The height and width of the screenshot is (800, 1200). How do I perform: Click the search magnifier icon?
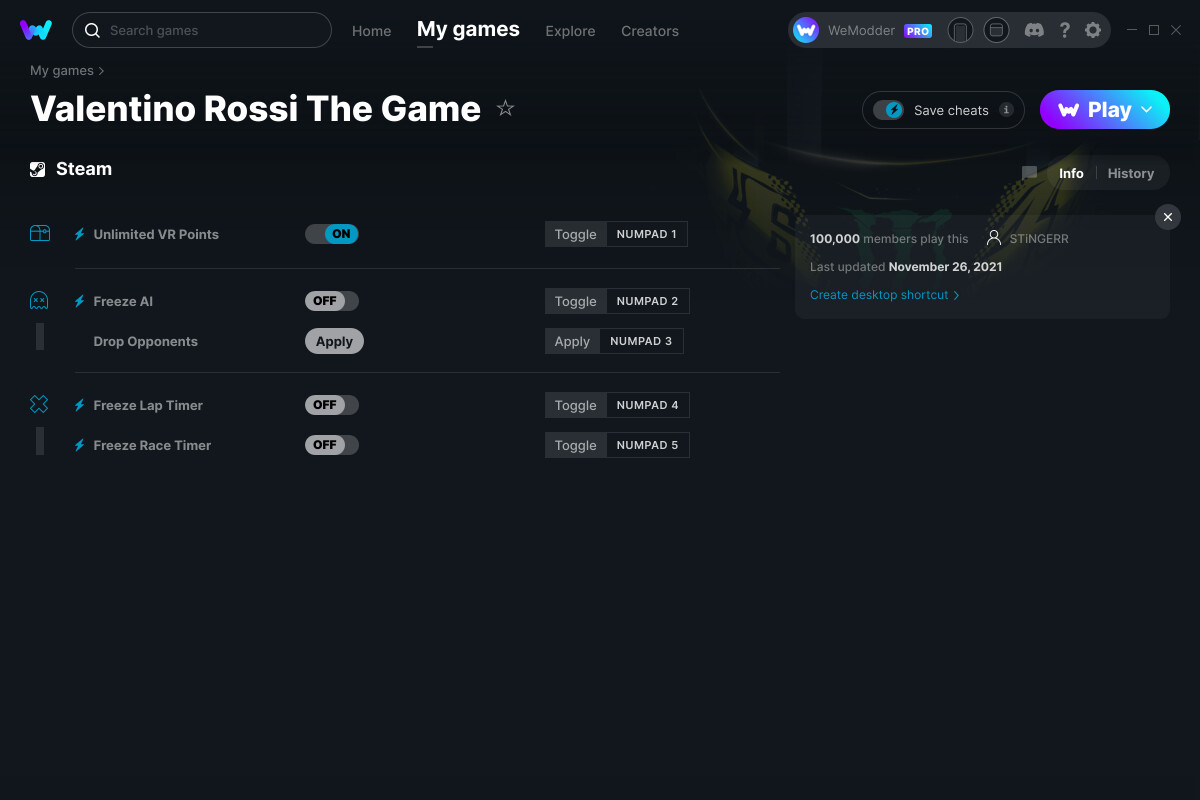pyautogui.click(x=92, y=31)
